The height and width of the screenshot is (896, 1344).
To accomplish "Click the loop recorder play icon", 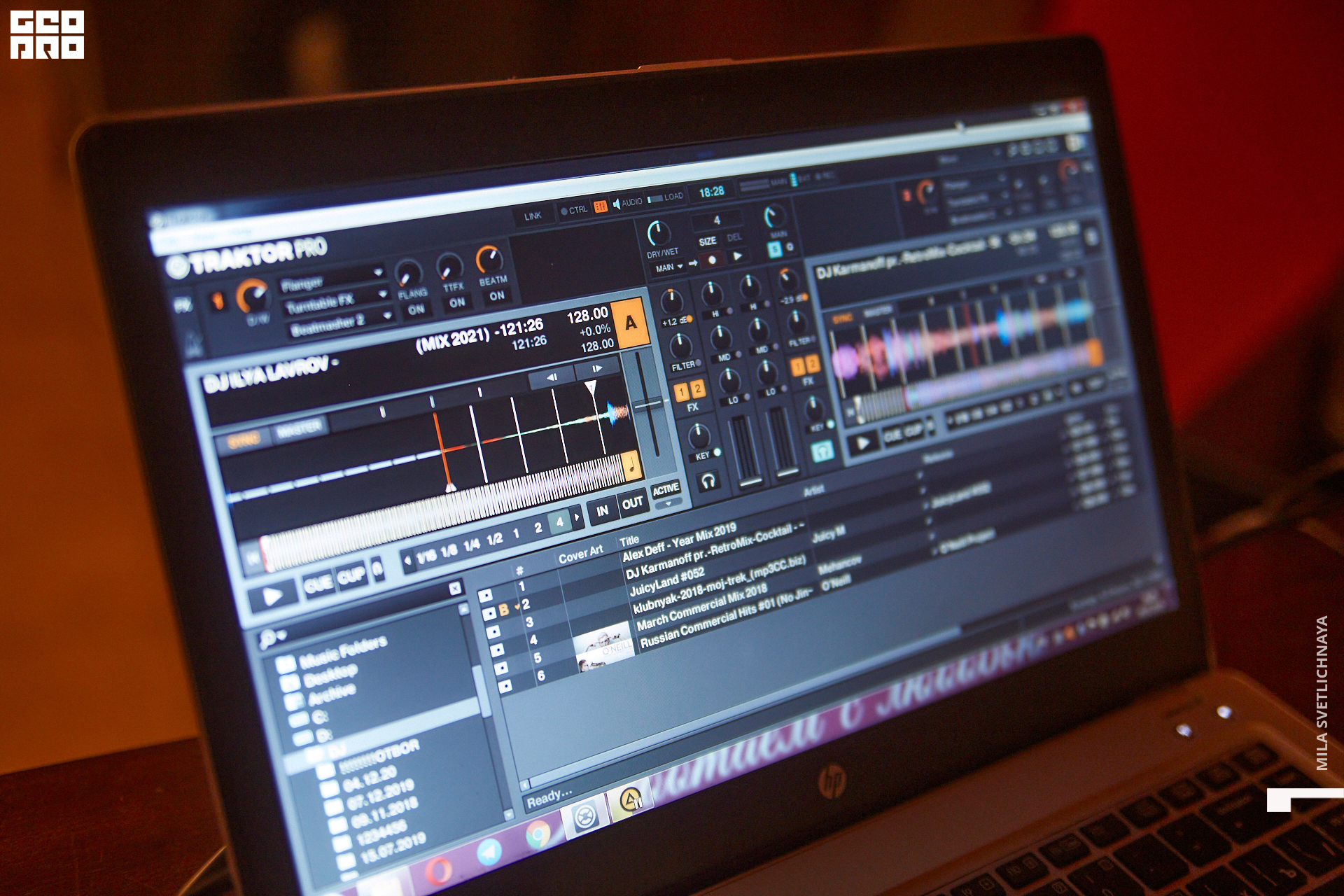I will (x=737, y=255).
